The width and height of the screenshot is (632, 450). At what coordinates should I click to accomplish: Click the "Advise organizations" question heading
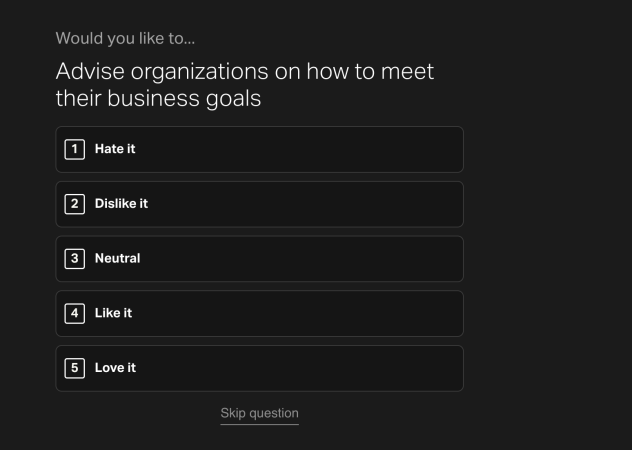(244, 73)
